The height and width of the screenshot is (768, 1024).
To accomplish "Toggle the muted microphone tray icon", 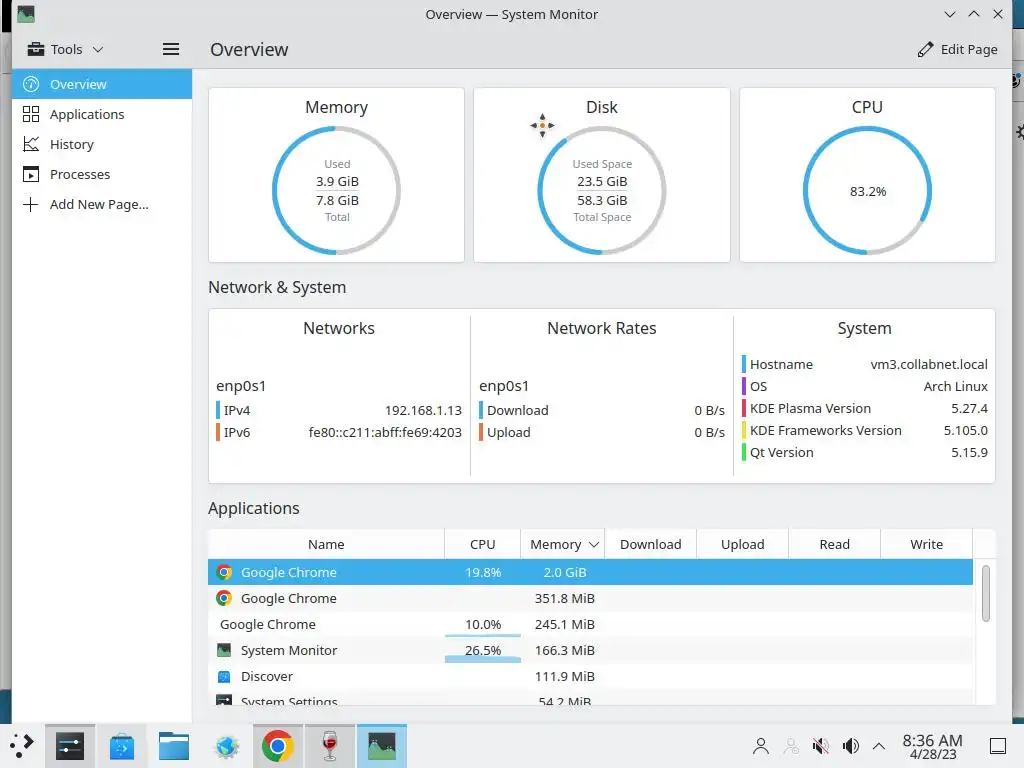I will pyautogui.click(x=820, y=746).
